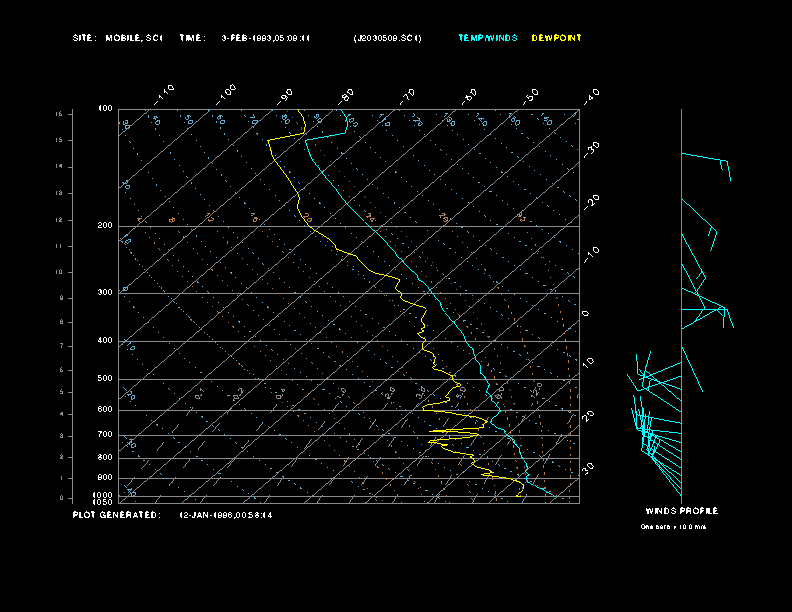Click the WINDS PROFILE caption

(681, 511)
